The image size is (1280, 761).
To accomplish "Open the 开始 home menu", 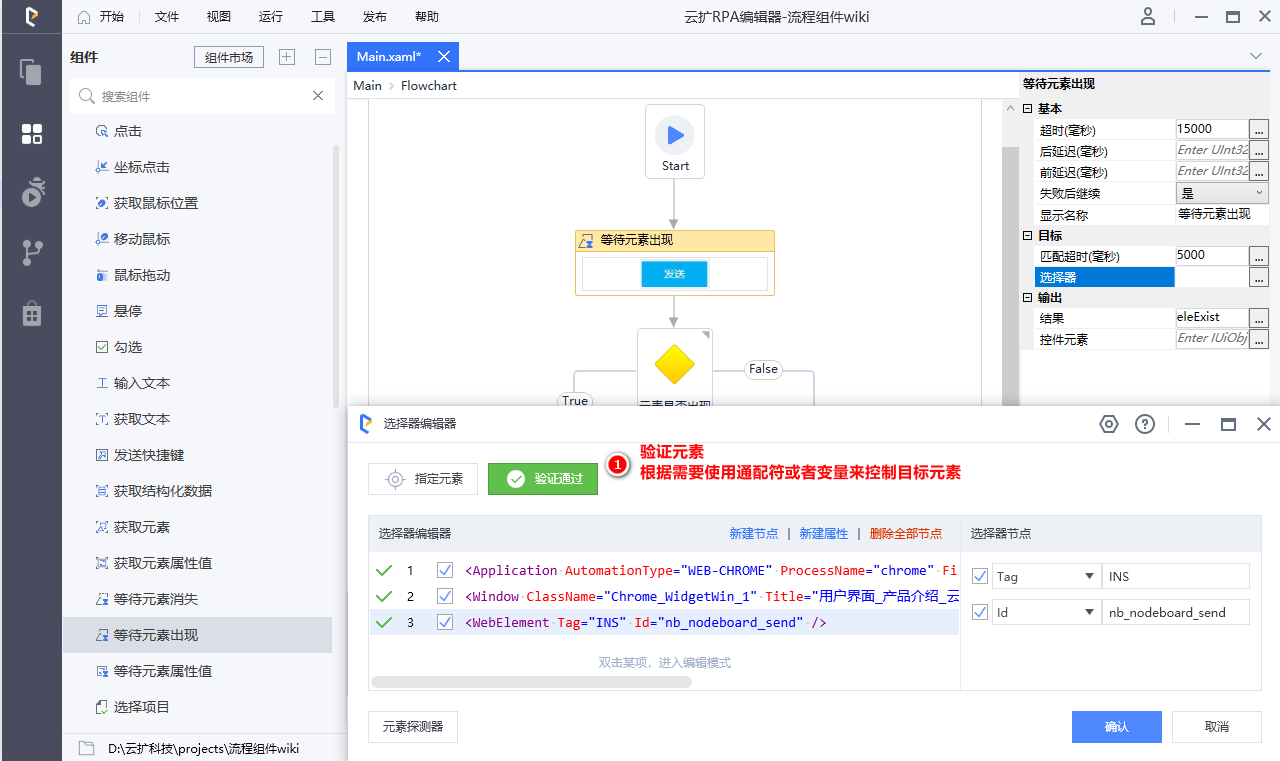I will point(101,17).
